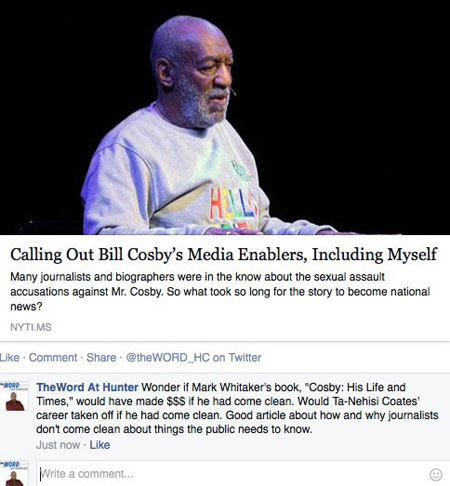This screenshot has width=450, height=486.
Task: Click the NYTI.MS source domain link
Action: (31, 327)
